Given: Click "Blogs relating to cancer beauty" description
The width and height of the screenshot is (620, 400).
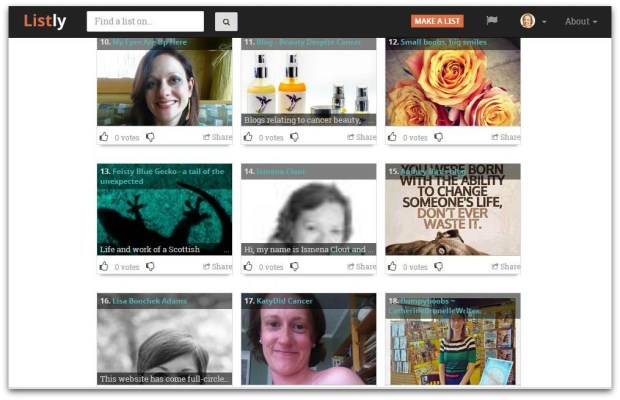Looking at the screenshot, I should coord(308,120).
